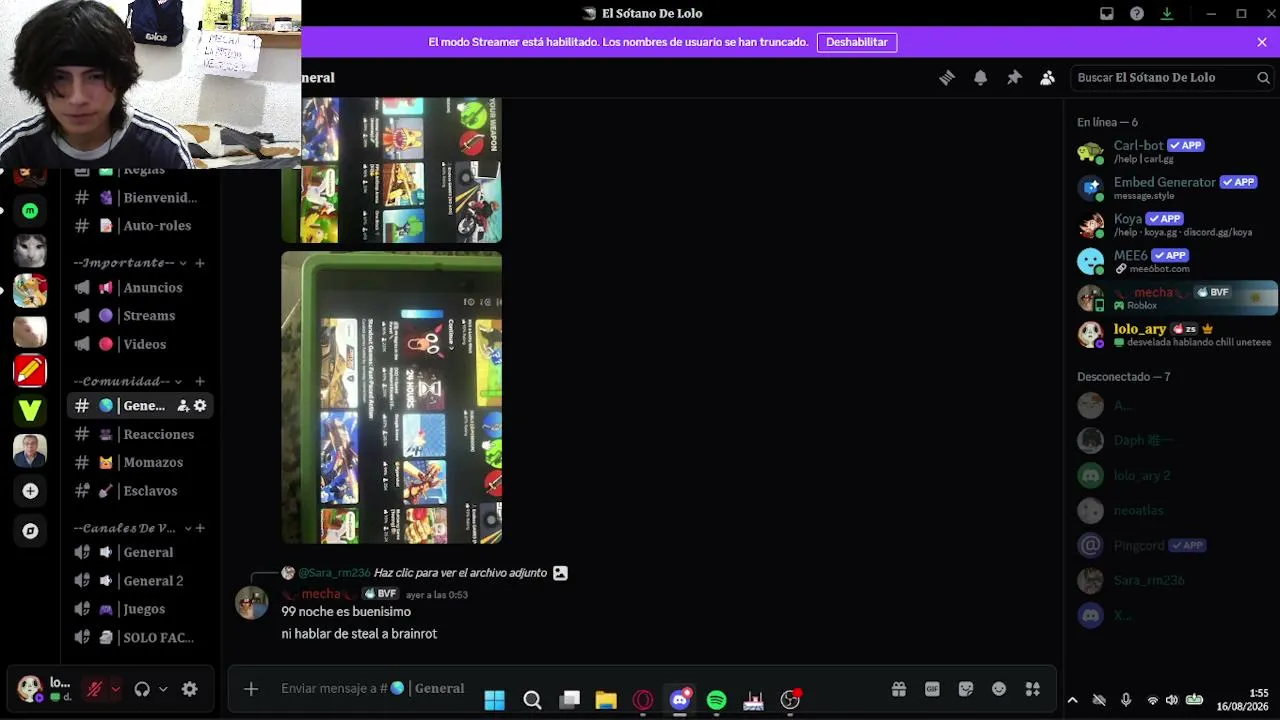This screenshot has width=1280, height=720.
Task: Collapse the Importante category
Action: 130,263
